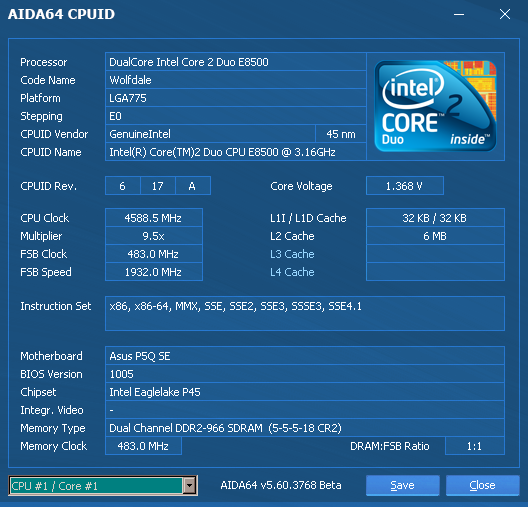Click the Wolfdale code name value

[236, 80]
